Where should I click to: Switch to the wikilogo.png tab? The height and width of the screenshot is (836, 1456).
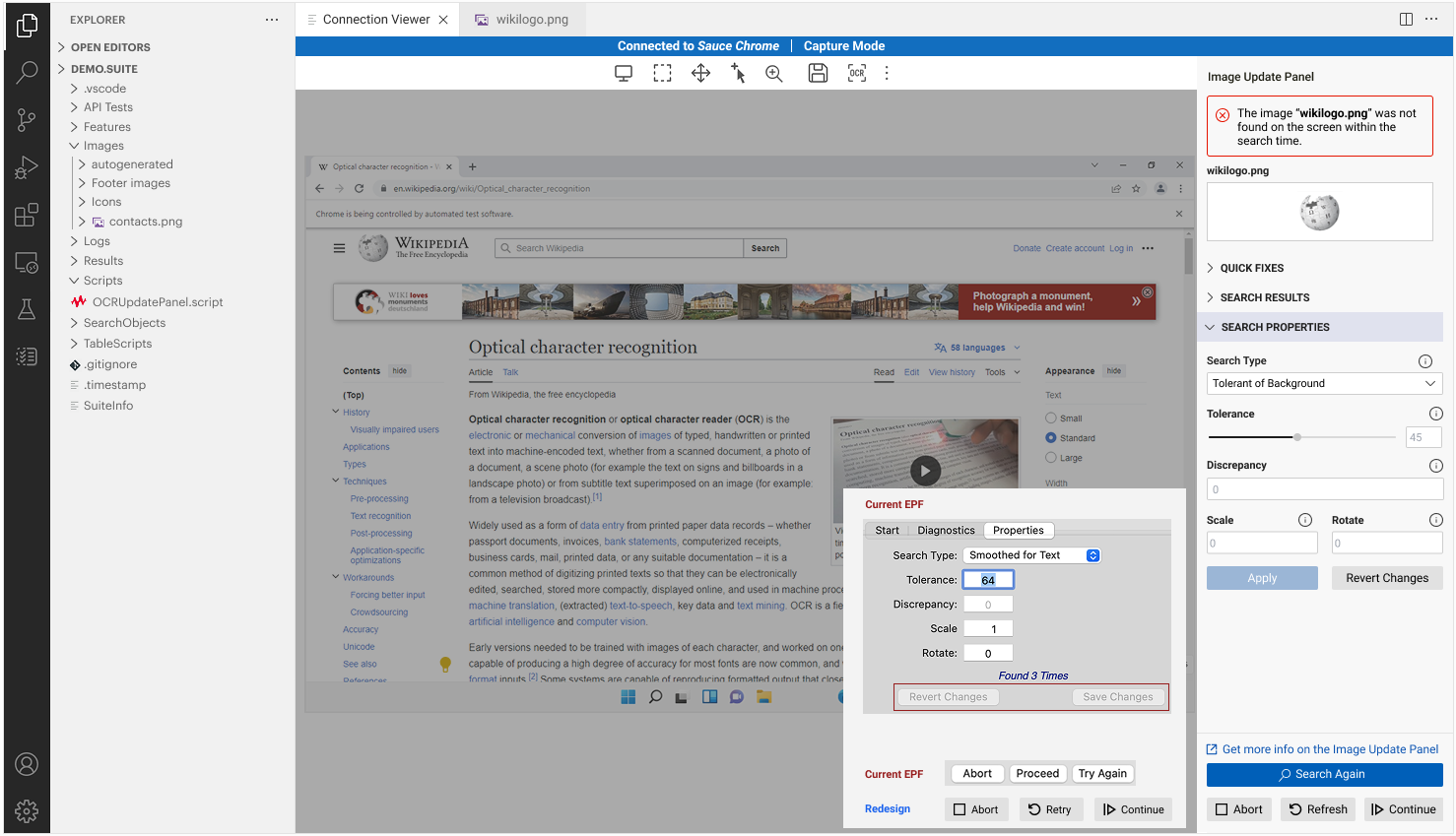pyautogui.click(x=523, y=20)
